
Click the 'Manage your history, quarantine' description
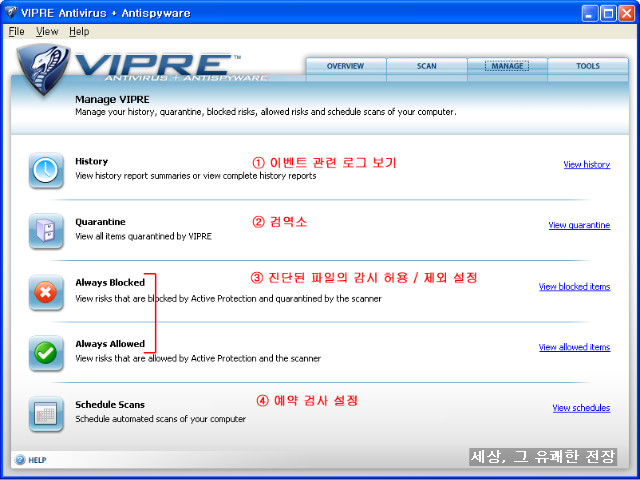[x=266, y=112]
